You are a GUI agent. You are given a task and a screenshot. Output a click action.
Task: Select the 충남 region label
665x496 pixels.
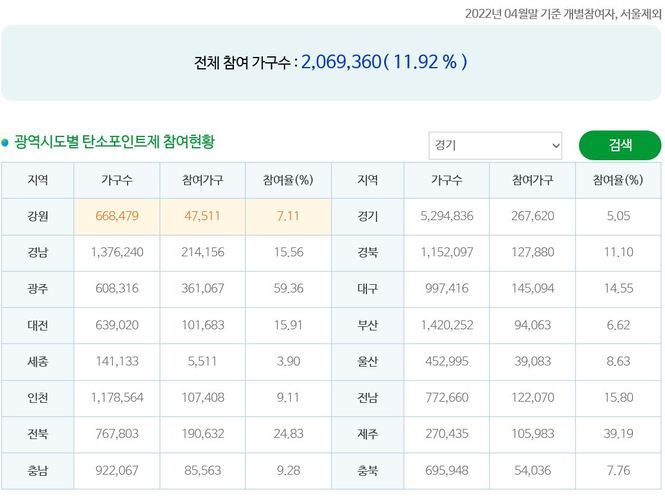point(37,471)
